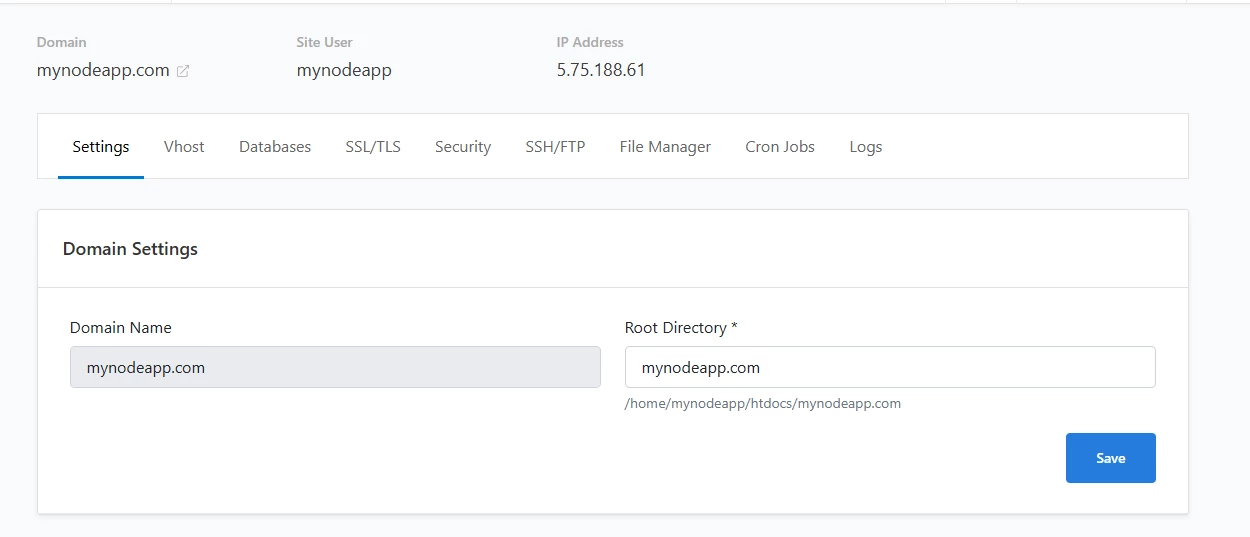Screen dimensions: 1250x537
Task: Click the Site User label
Action: pos(325,42)
